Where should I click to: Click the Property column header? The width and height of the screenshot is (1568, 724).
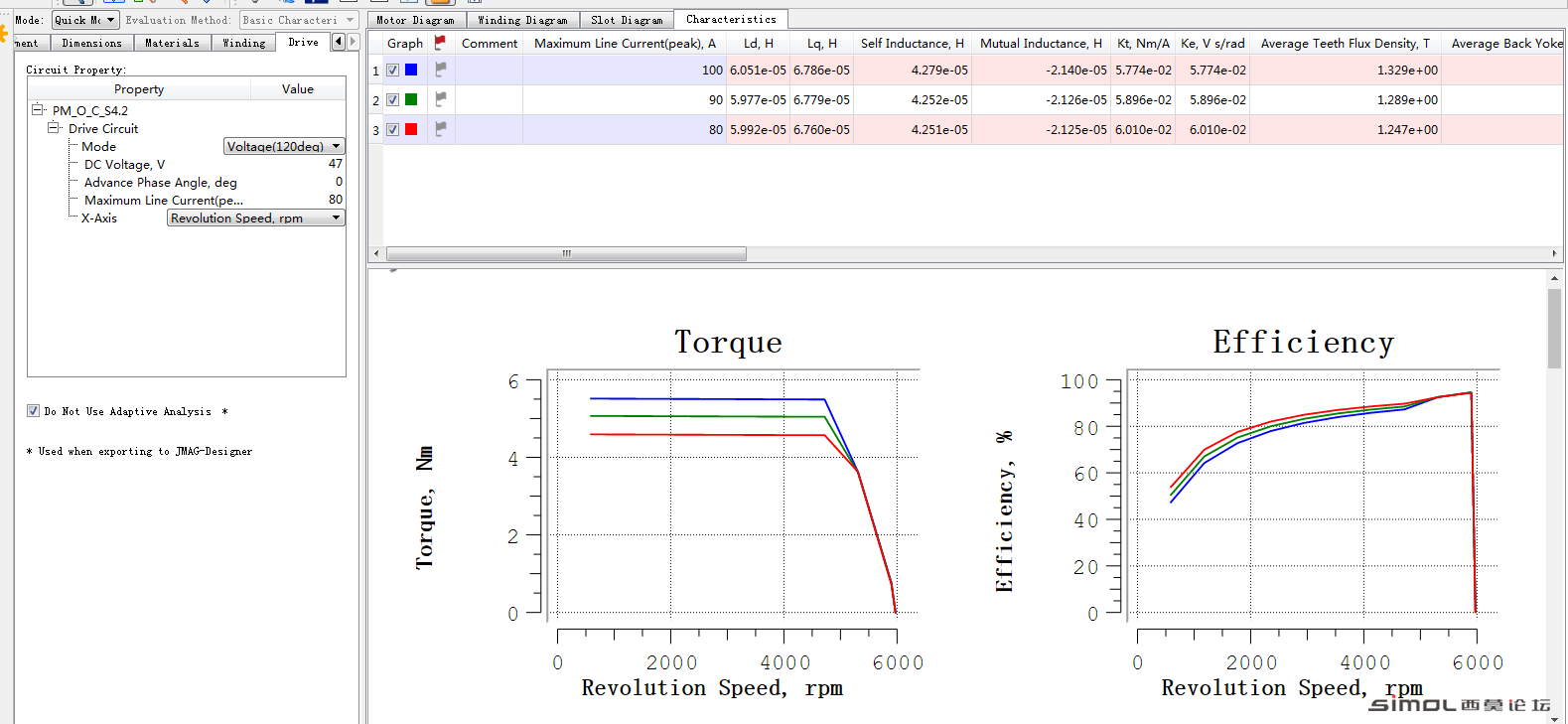point(139,88)
